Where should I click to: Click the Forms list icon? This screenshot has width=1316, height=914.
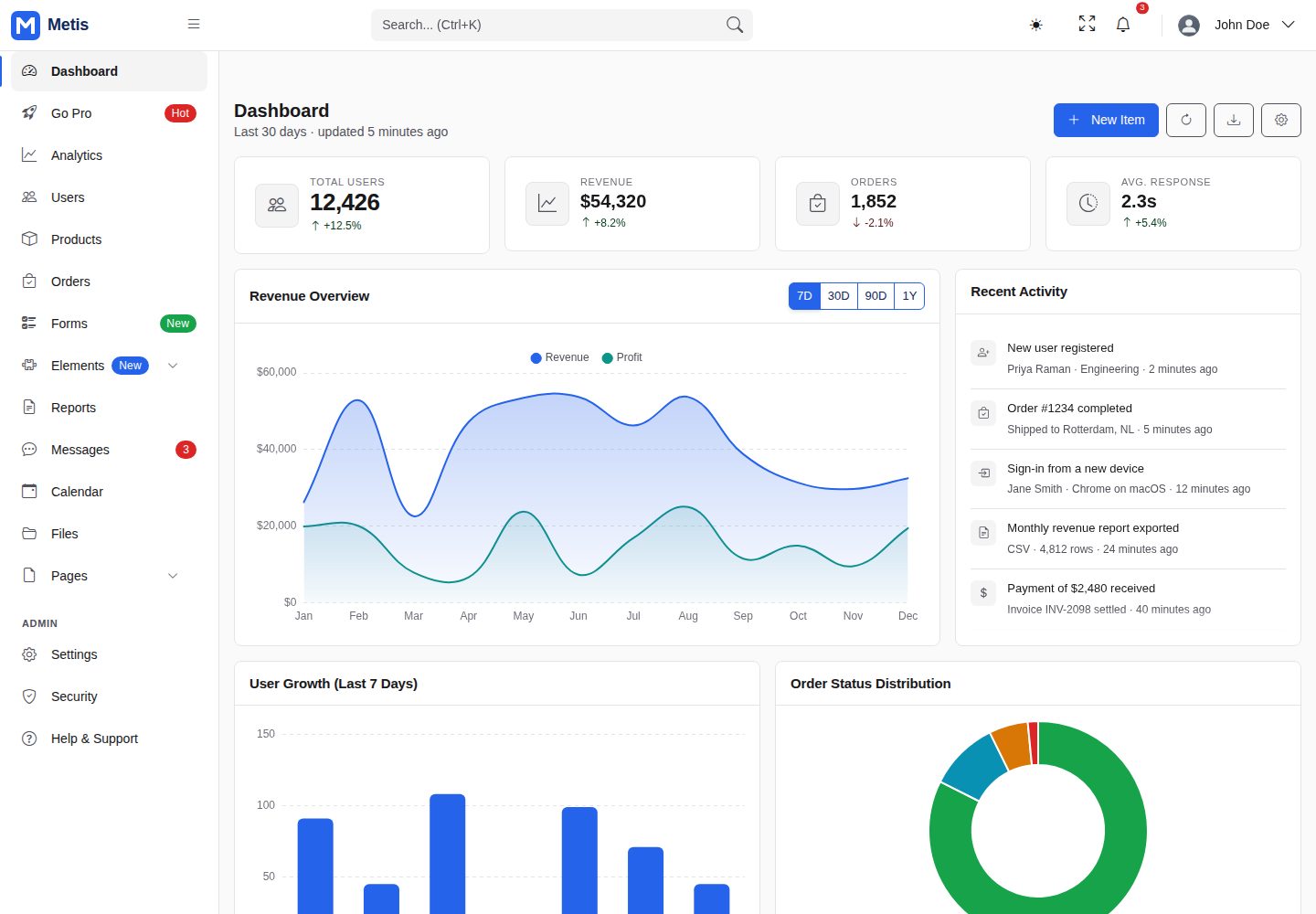(29, 324)
